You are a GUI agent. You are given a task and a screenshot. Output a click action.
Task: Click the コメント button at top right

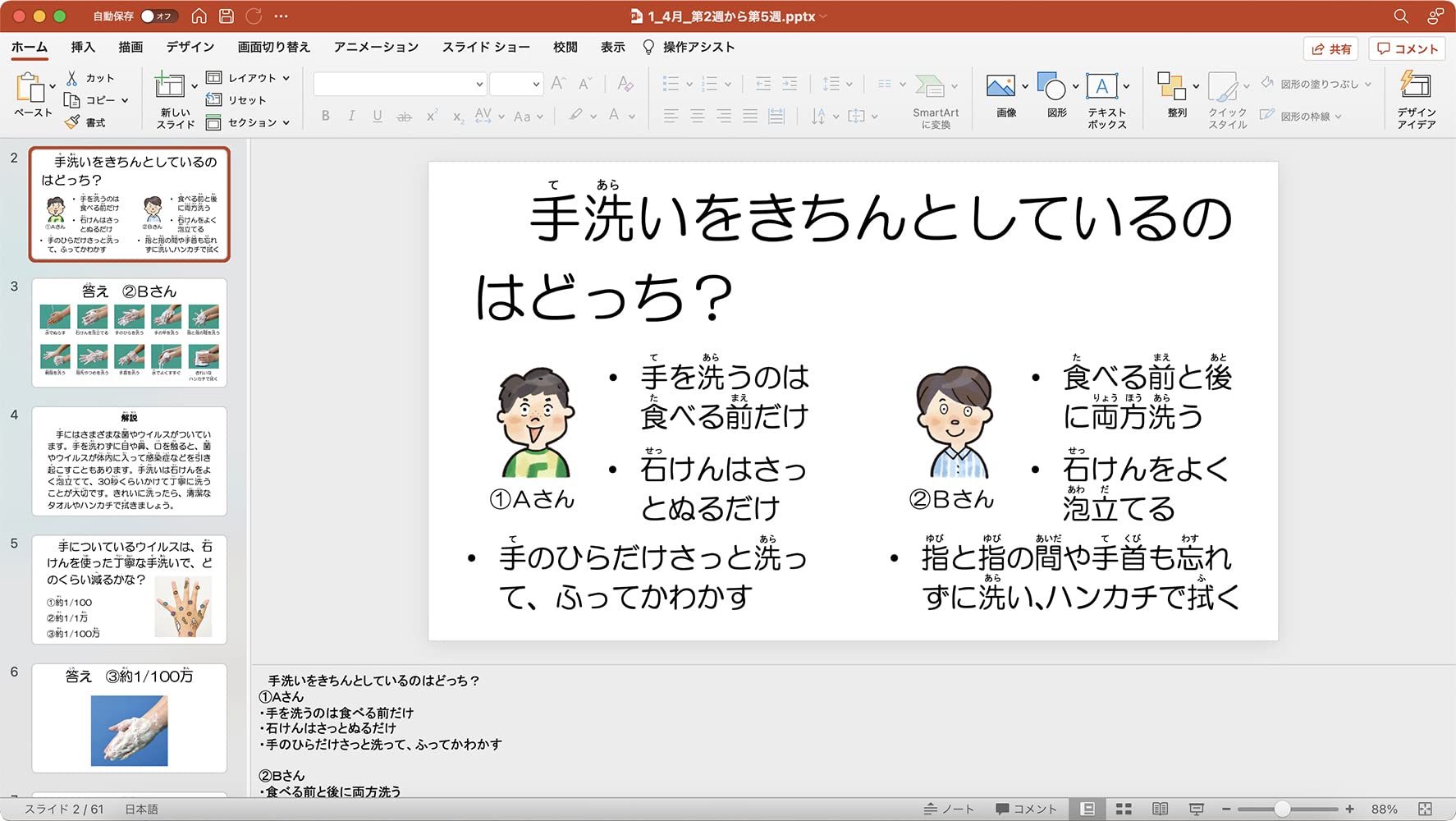click(x=1408, y=48)
